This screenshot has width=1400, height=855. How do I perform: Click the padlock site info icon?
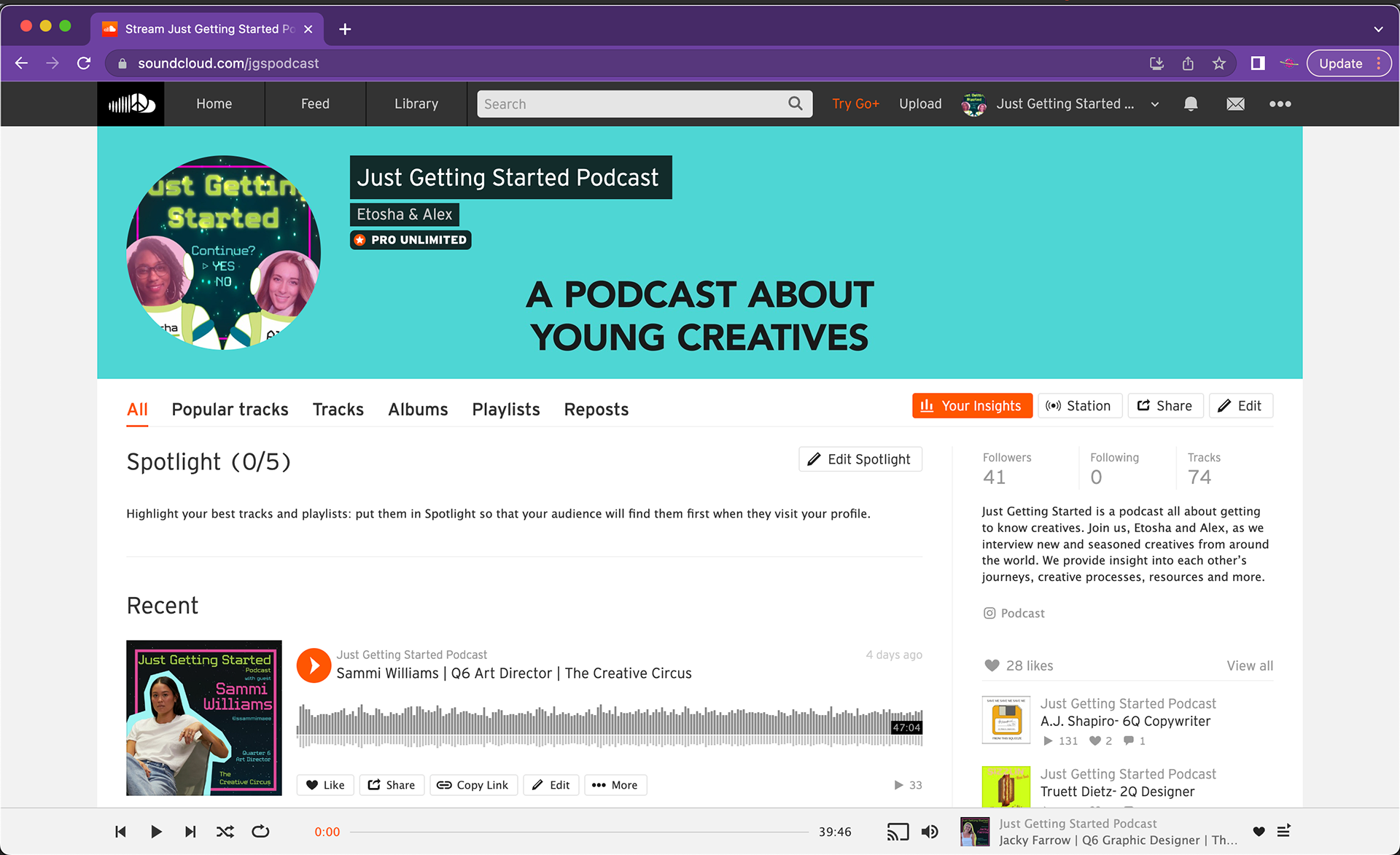tap(122, 63)
